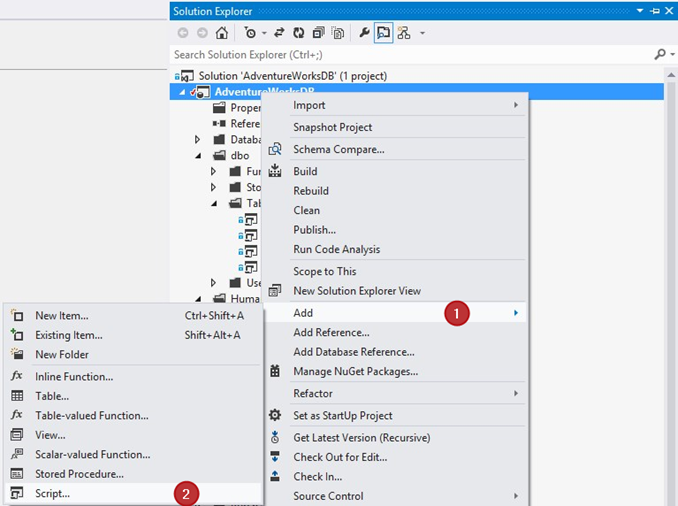Click the Back navigation arrow in Solution Explorer
Image resolution: width=678 pixels, height=506 pixels.
[x=183, y=33]
